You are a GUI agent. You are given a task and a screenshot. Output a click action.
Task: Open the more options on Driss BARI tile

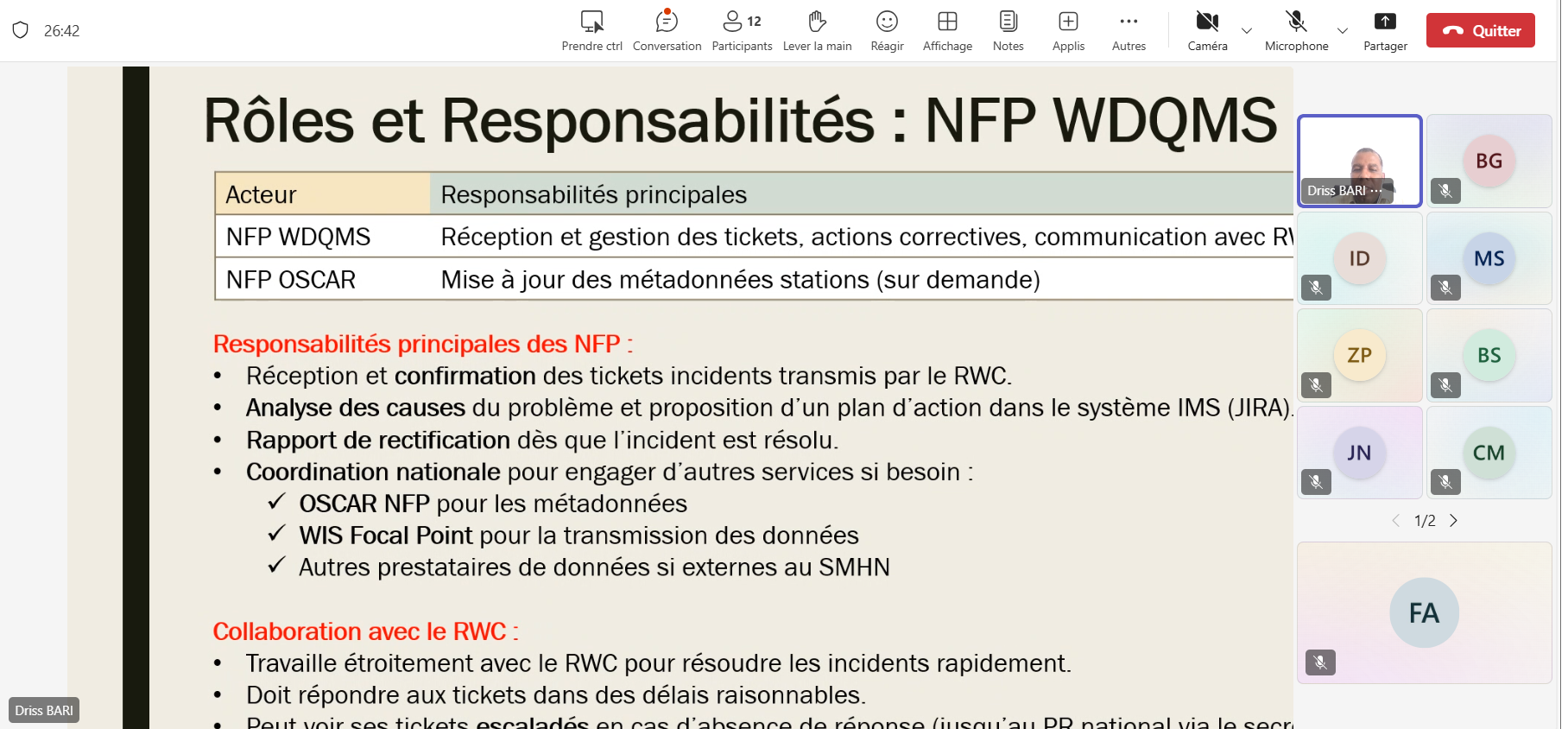[x=1376, y=191]
